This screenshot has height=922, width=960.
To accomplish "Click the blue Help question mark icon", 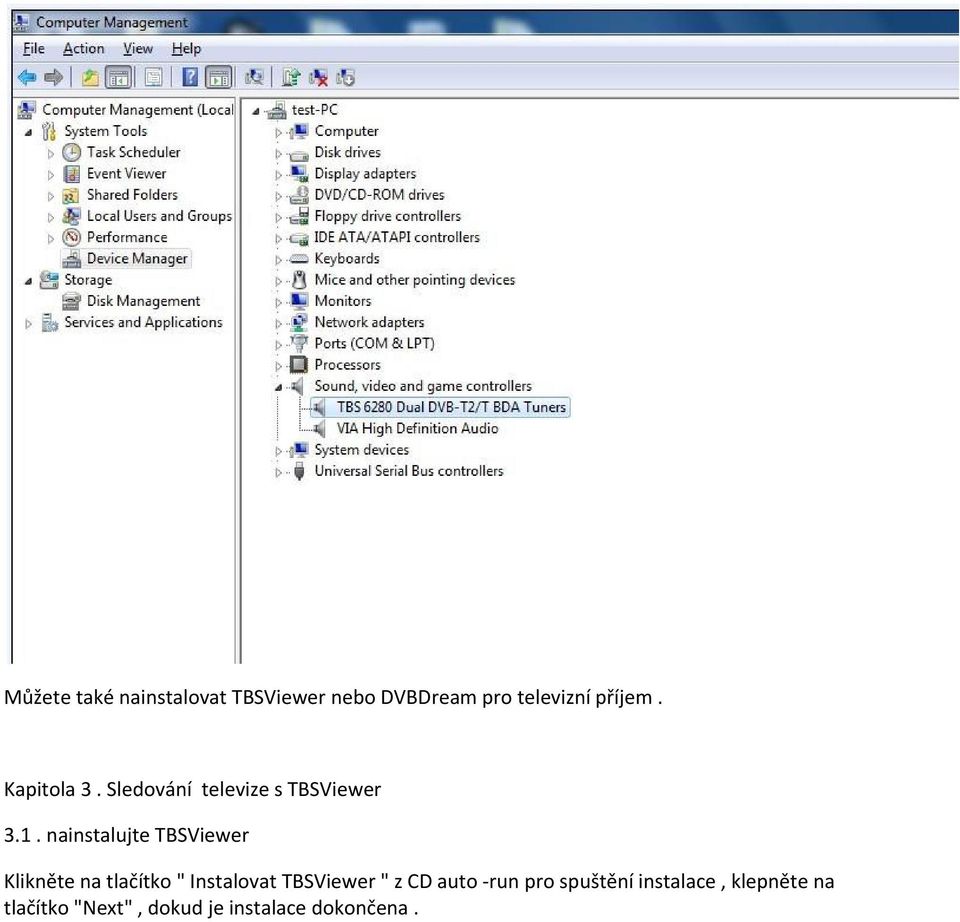I will point(190,77).
